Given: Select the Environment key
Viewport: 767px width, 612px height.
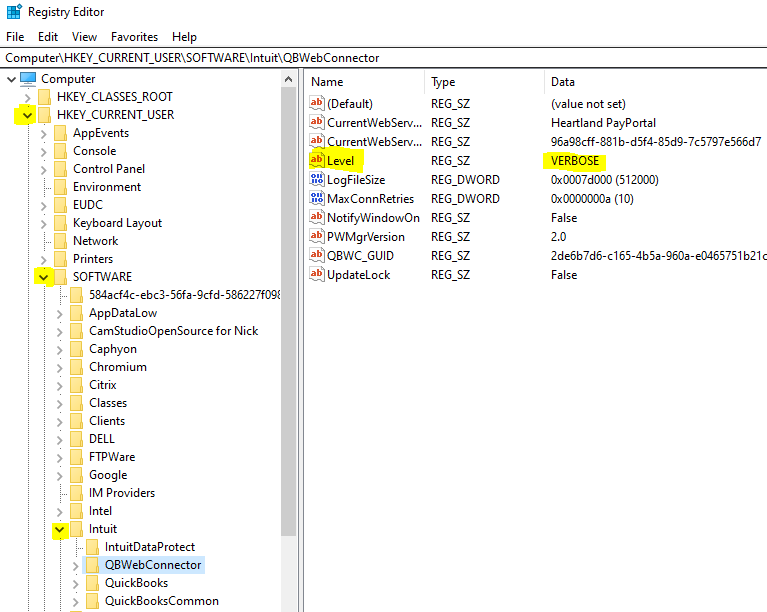Looking at the screenshot, I should [x=107, y=187].
